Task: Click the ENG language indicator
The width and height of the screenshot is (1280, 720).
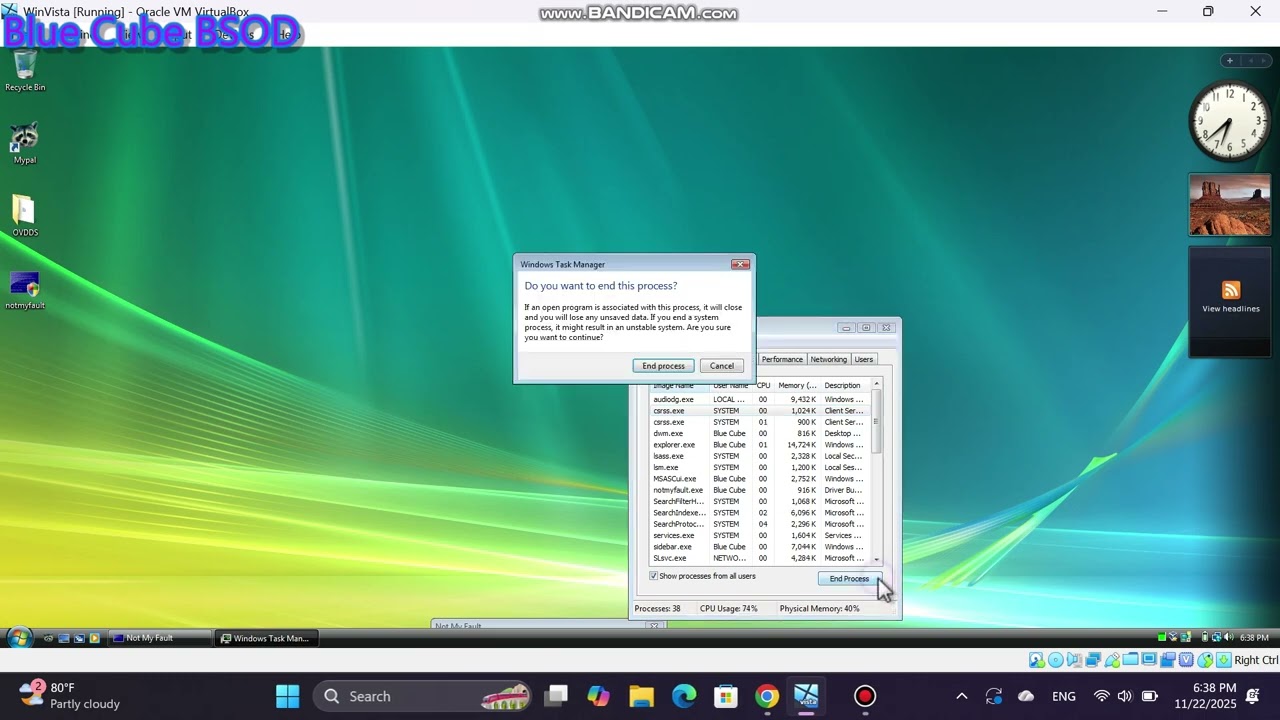Action: [x=1064, y=696]
